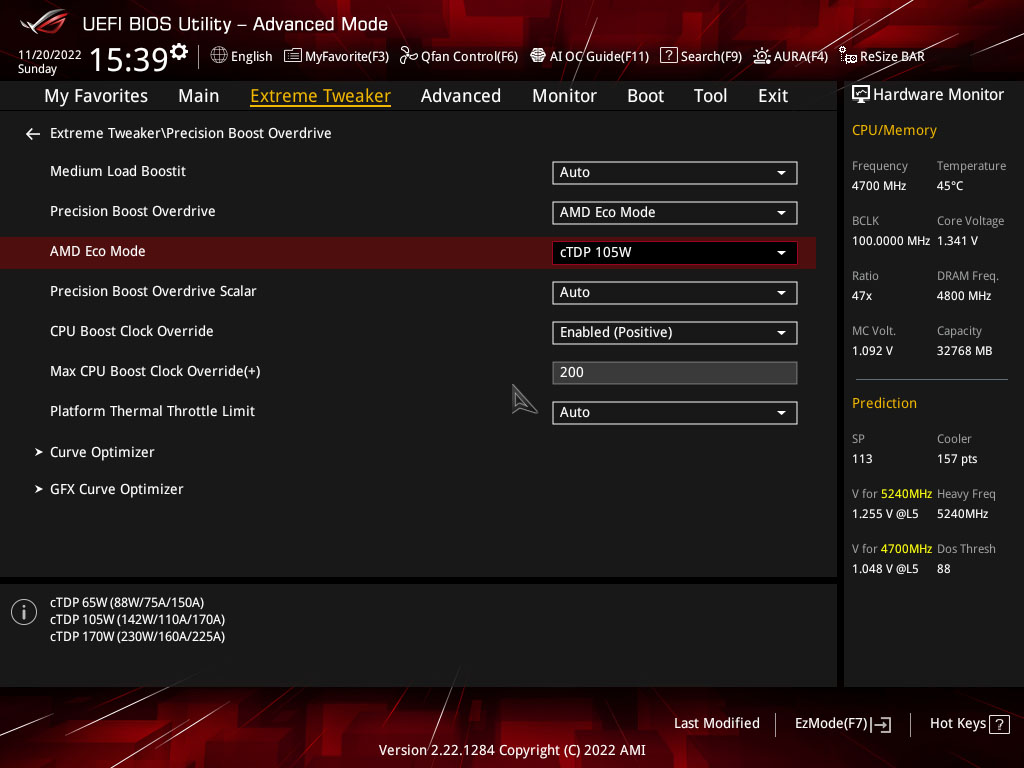This screenshot has width=1024, height=768.
Task: Switch to the Monitor tab
Action: pos(564,96)
